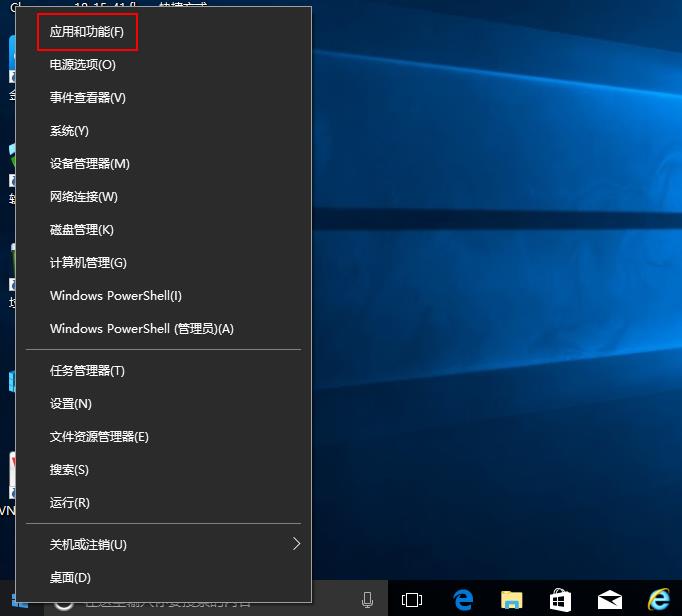Start 任务管理器(T) from the menu
The width and height of the screenshot is (682, 616).
88,371
